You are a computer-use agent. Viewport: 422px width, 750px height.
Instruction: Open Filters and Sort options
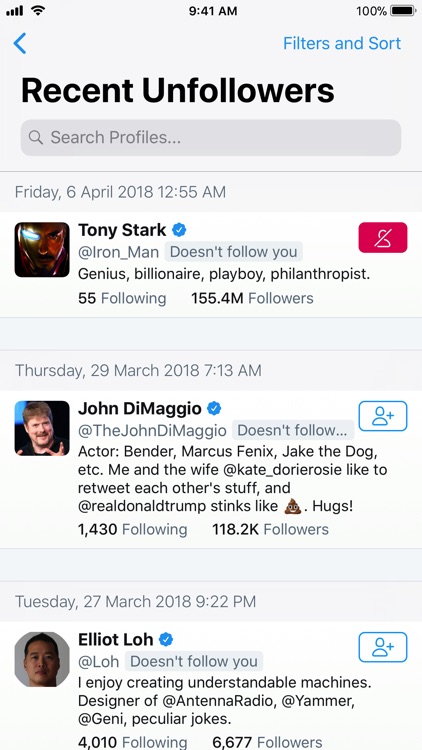342,44
